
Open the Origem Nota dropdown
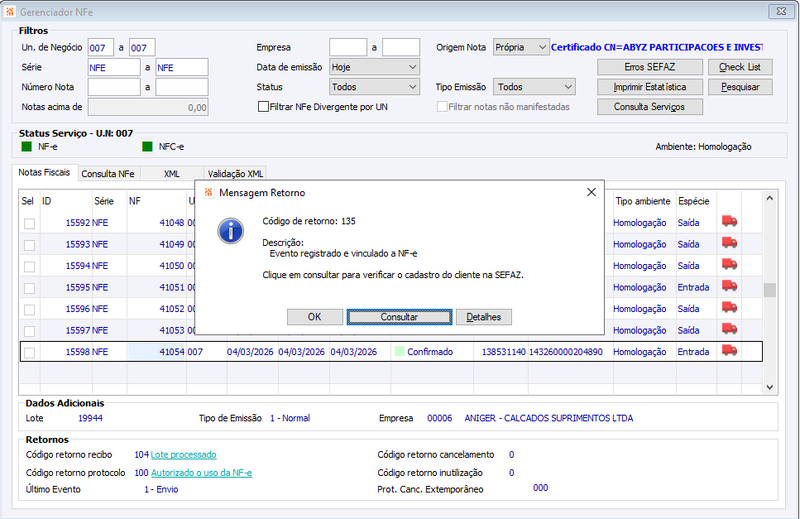[521, 47]
